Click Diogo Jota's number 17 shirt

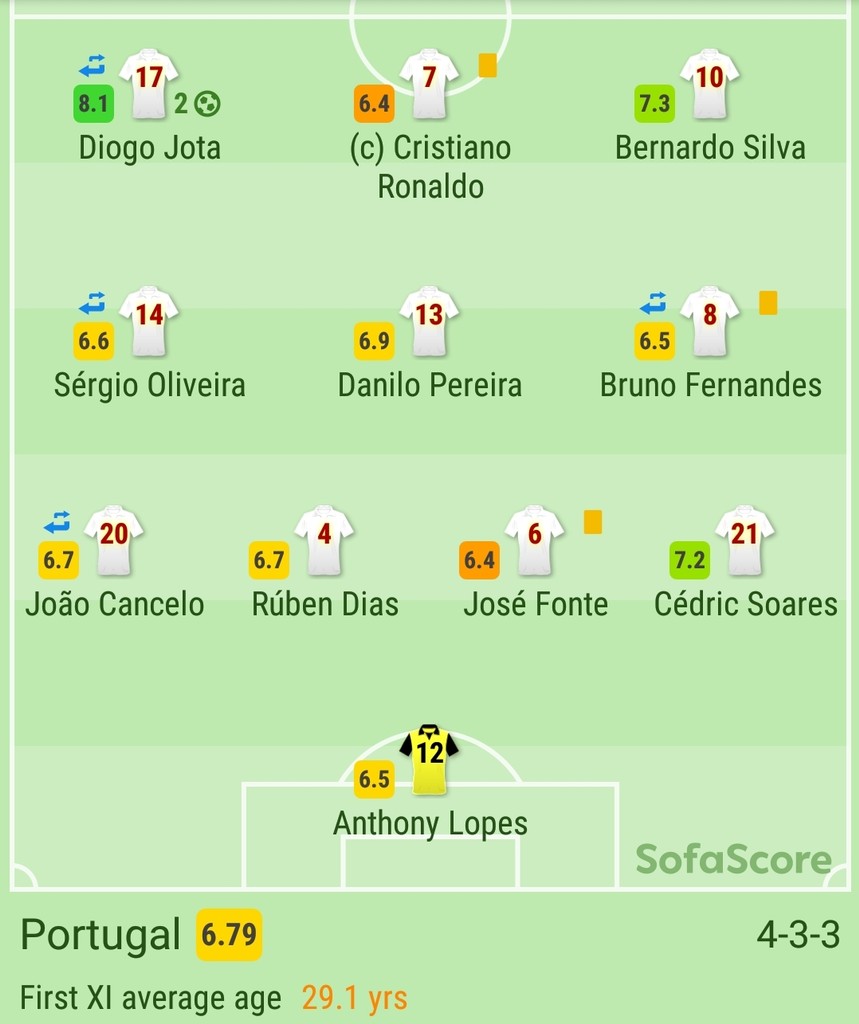point(149,83)
